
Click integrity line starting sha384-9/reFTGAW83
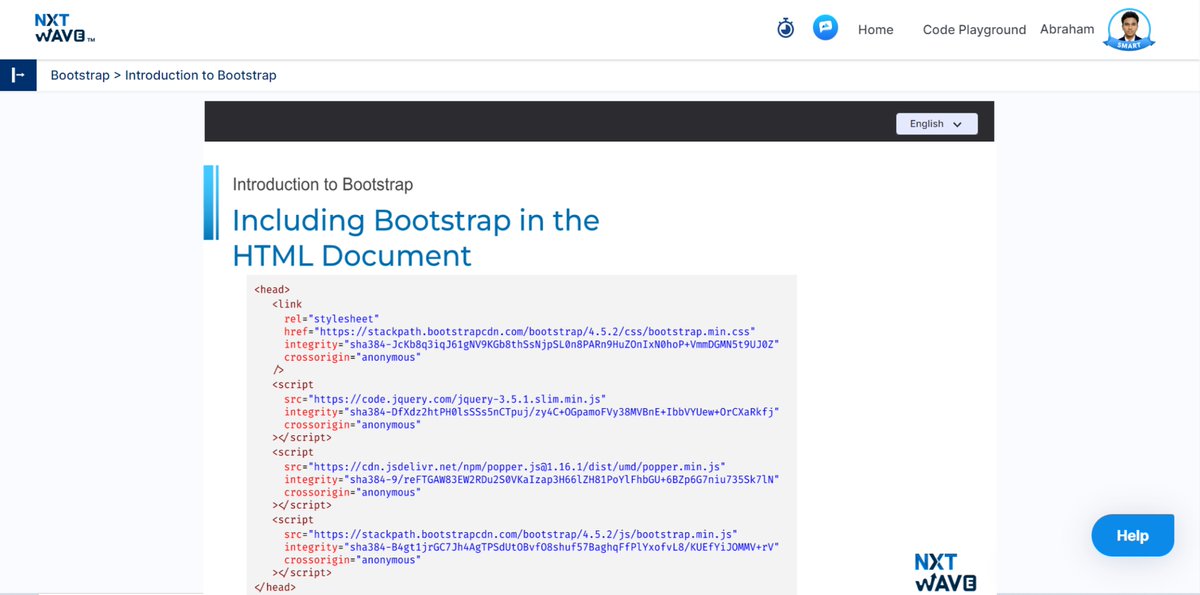[x=531, y=480]
